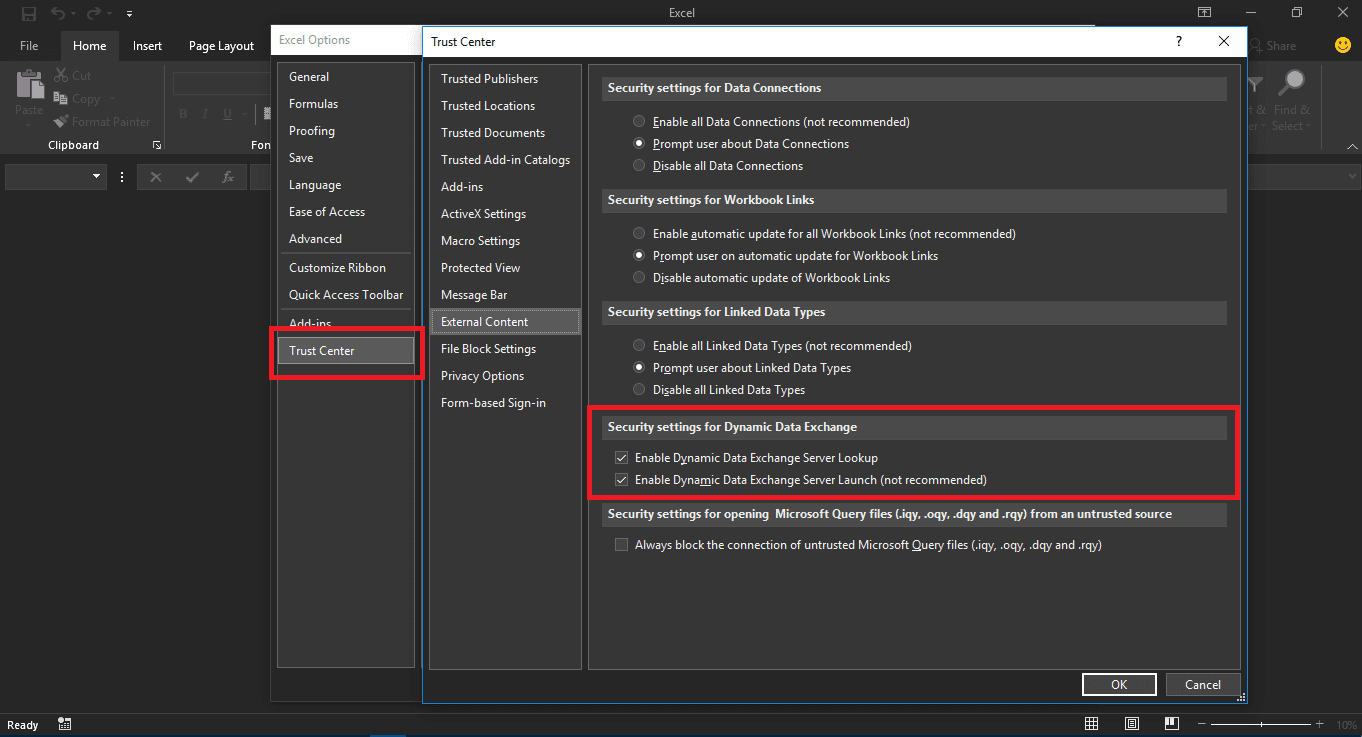Click the Format Painter brush icon
This screenshot has width=1362, height=737.
(61, 122)
